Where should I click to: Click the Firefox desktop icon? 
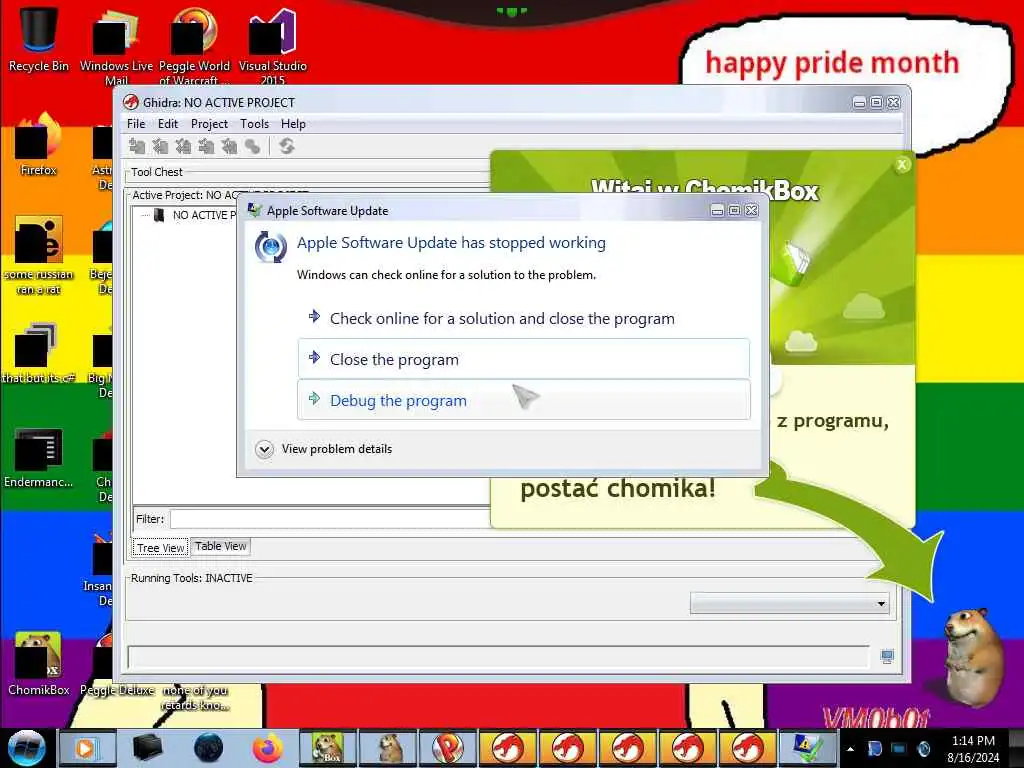coord(39,144)
